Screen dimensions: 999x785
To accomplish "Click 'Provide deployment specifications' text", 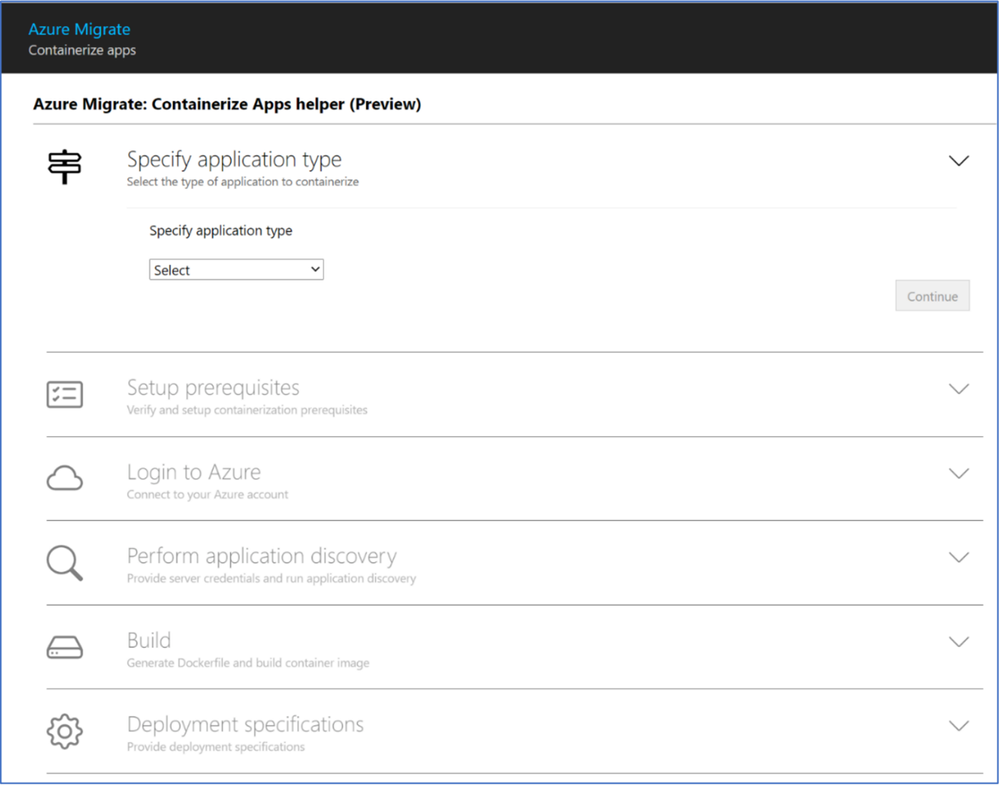I will pos(216,747).
